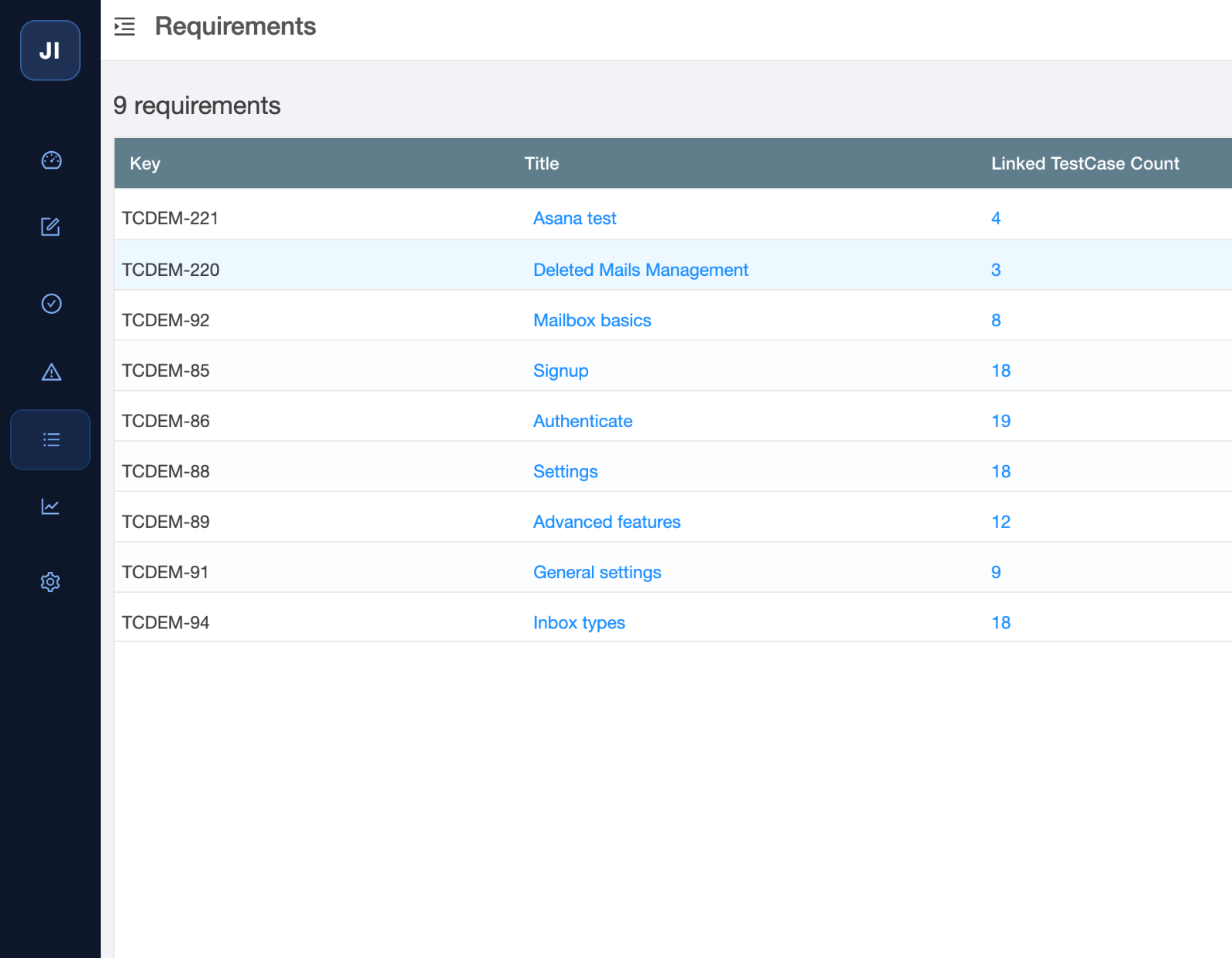Screen dimensions: 1232x958
Task: Open the Advanced features requirement
Action: pyautogui.click(x=607, y=522)
